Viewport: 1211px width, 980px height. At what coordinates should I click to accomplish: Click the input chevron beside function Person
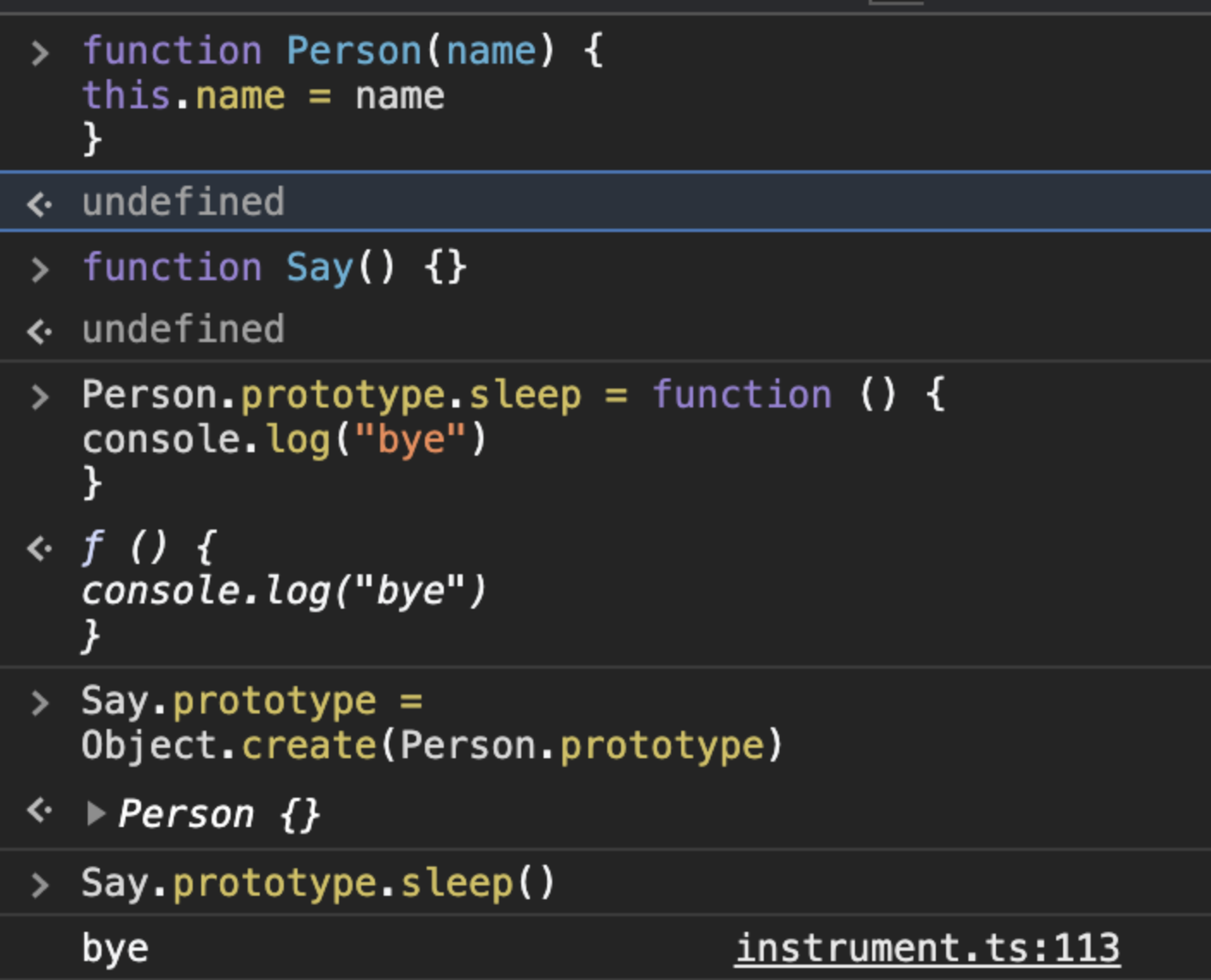40,53
